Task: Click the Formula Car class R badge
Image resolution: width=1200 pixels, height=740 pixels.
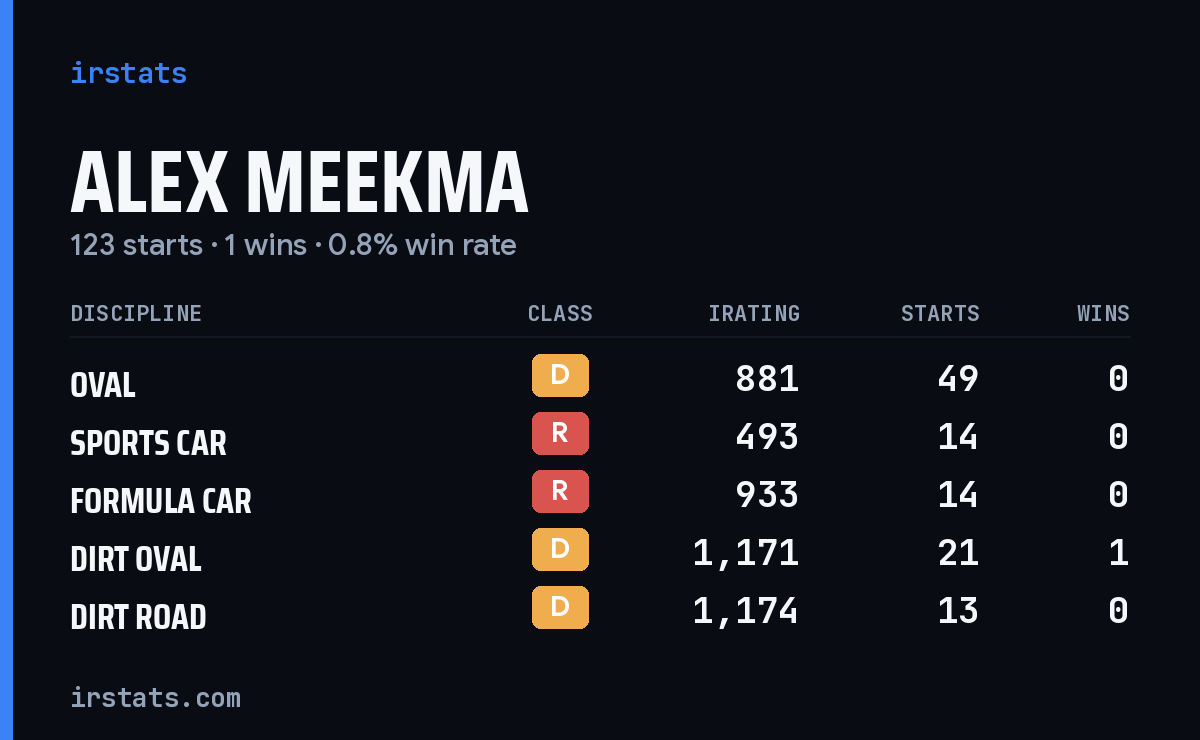Action: [x=560, y=491]
